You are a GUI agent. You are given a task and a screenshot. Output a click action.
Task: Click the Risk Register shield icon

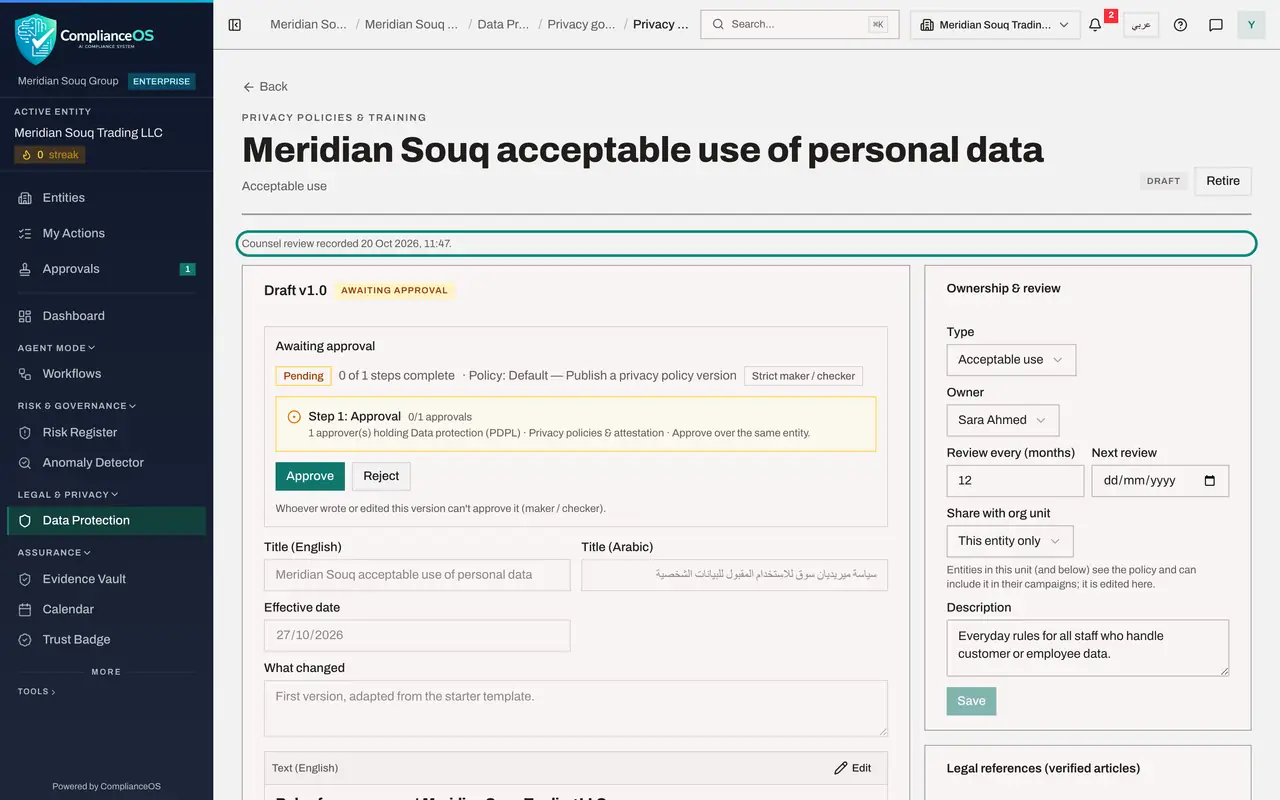point(25,433)
